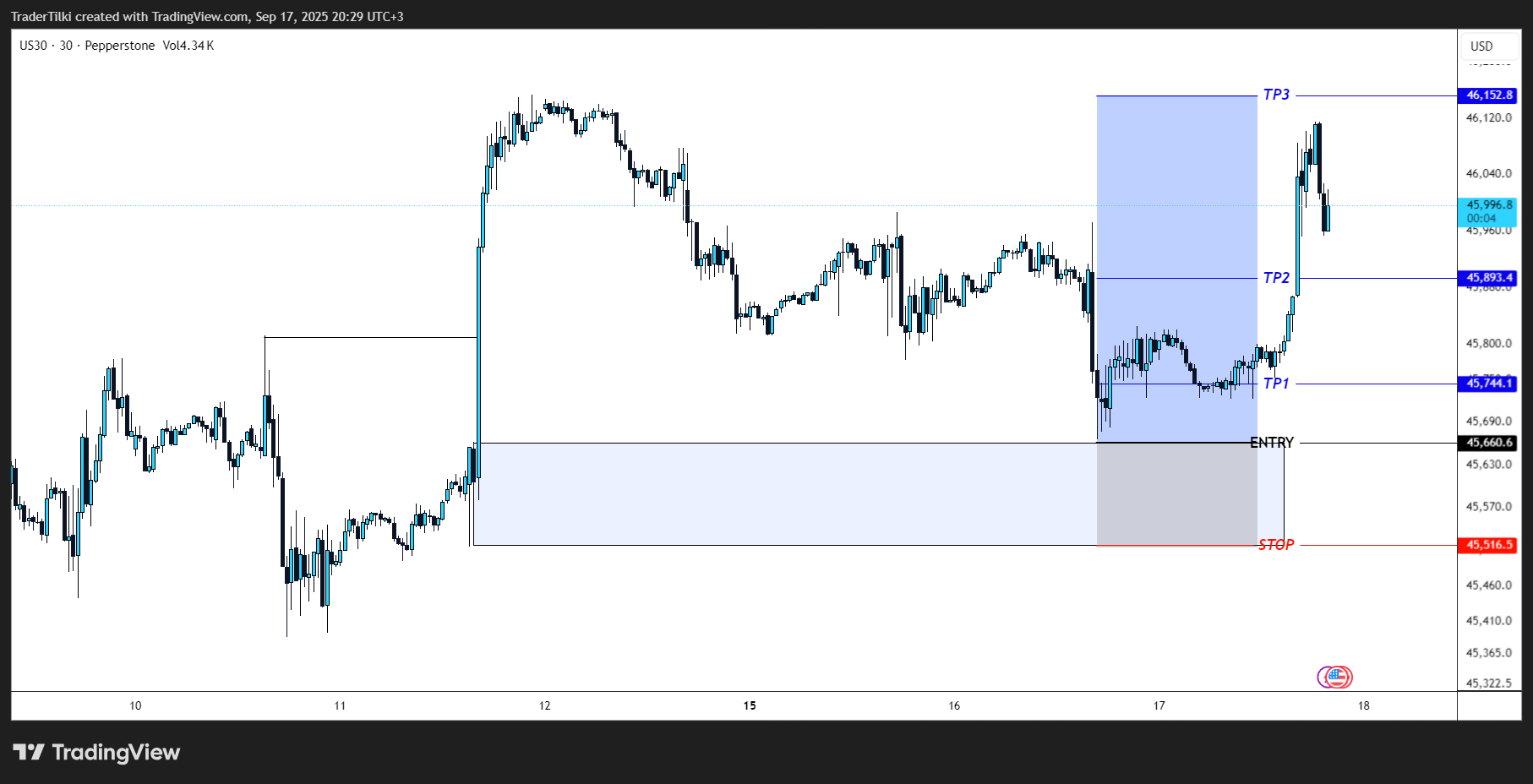Click date 15 on the time axis

(750, 705)
